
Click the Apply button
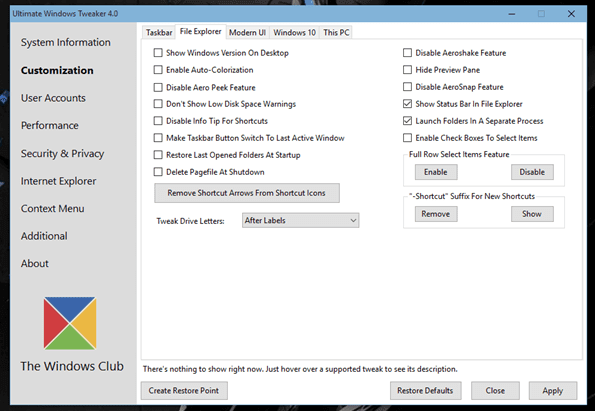[553, 391]
